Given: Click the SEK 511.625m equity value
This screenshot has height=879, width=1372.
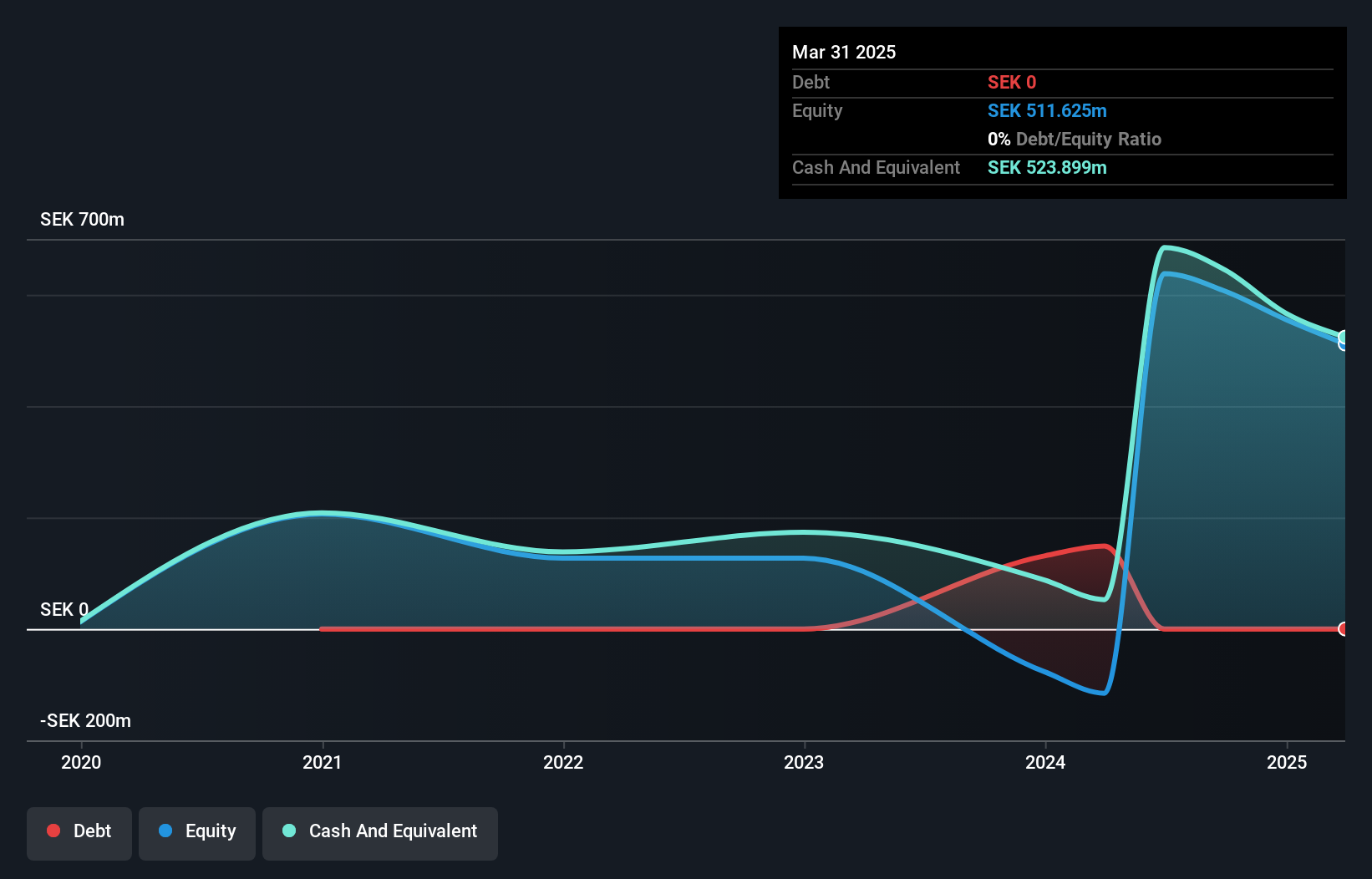Looking at the screenshot, I should (x=1047, y=111).
